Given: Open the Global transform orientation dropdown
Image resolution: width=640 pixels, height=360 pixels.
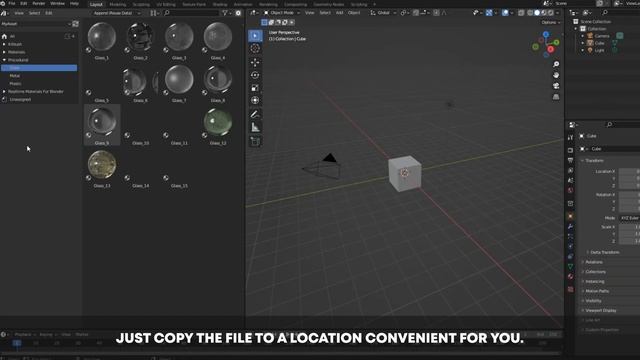Looking at the screenshot, I should [383, 13].
